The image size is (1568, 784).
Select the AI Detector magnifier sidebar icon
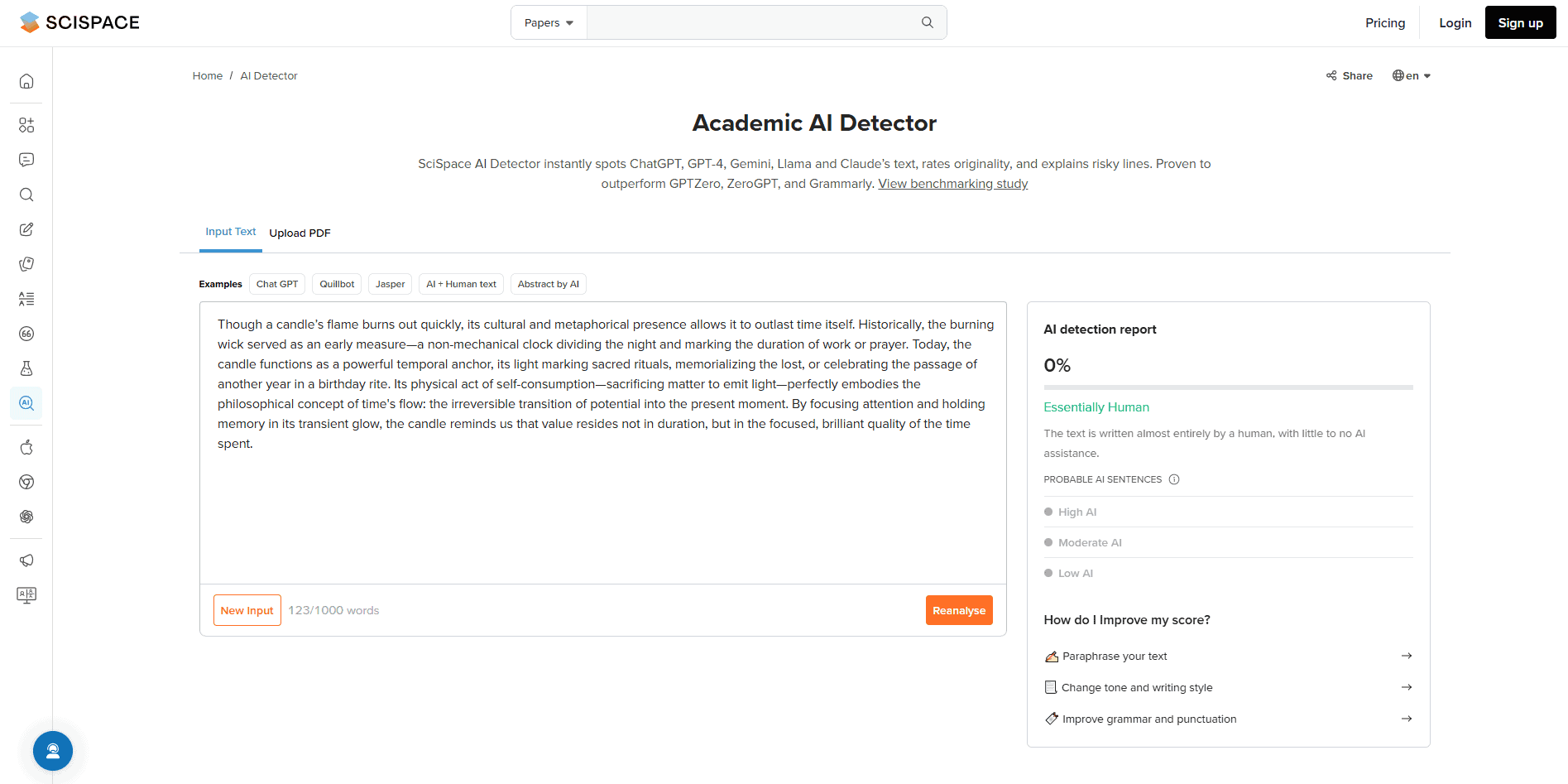tap(26, 403)
